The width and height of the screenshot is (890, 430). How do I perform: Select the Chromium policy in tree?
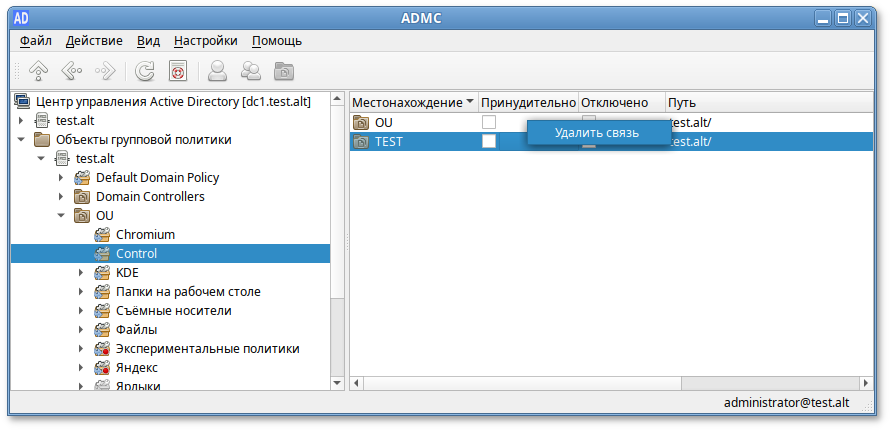[145, 234]
